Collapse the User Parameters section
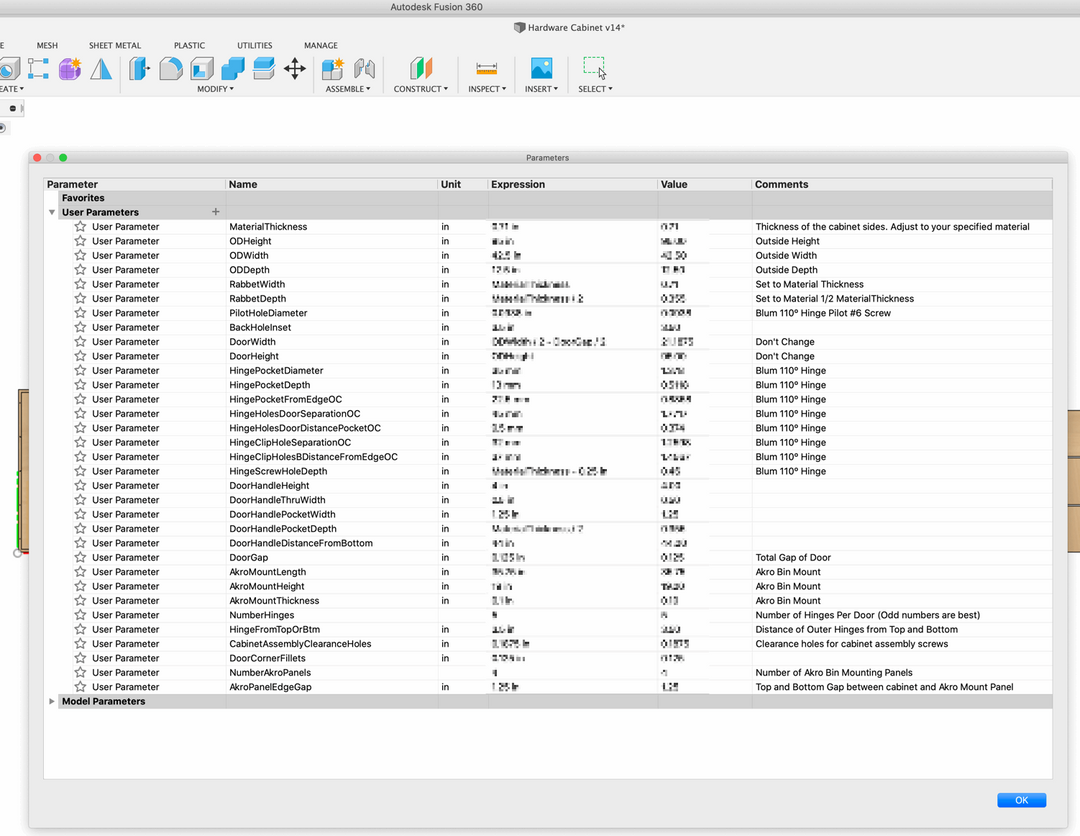The width and height of the screenshot is (1080, 836). [52, 213]
